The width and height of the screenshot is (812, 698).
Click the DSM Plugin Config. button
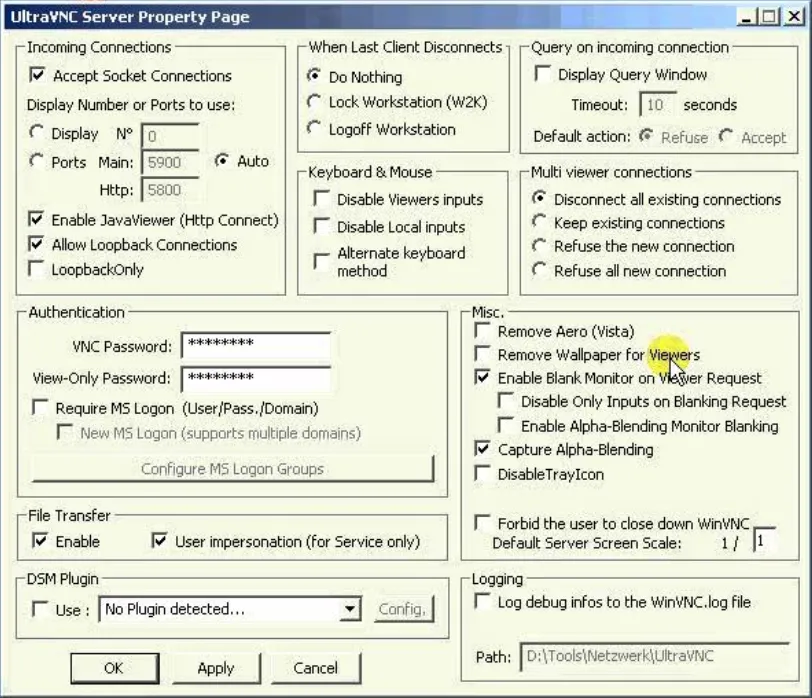coord(403,609)
